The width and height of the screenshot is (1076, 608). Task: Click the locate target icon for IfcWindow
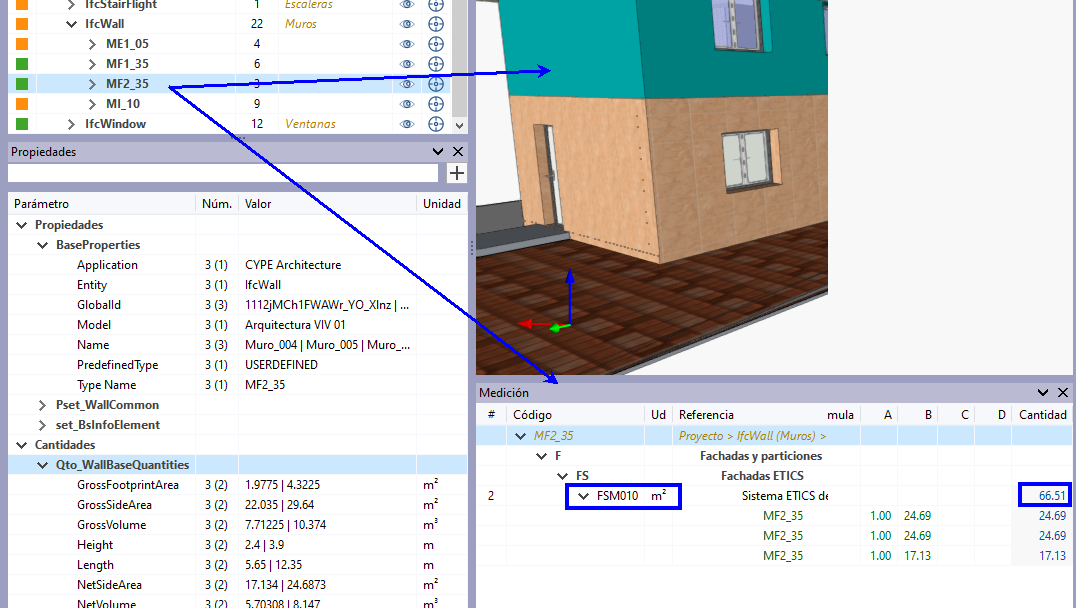(436, 124)
